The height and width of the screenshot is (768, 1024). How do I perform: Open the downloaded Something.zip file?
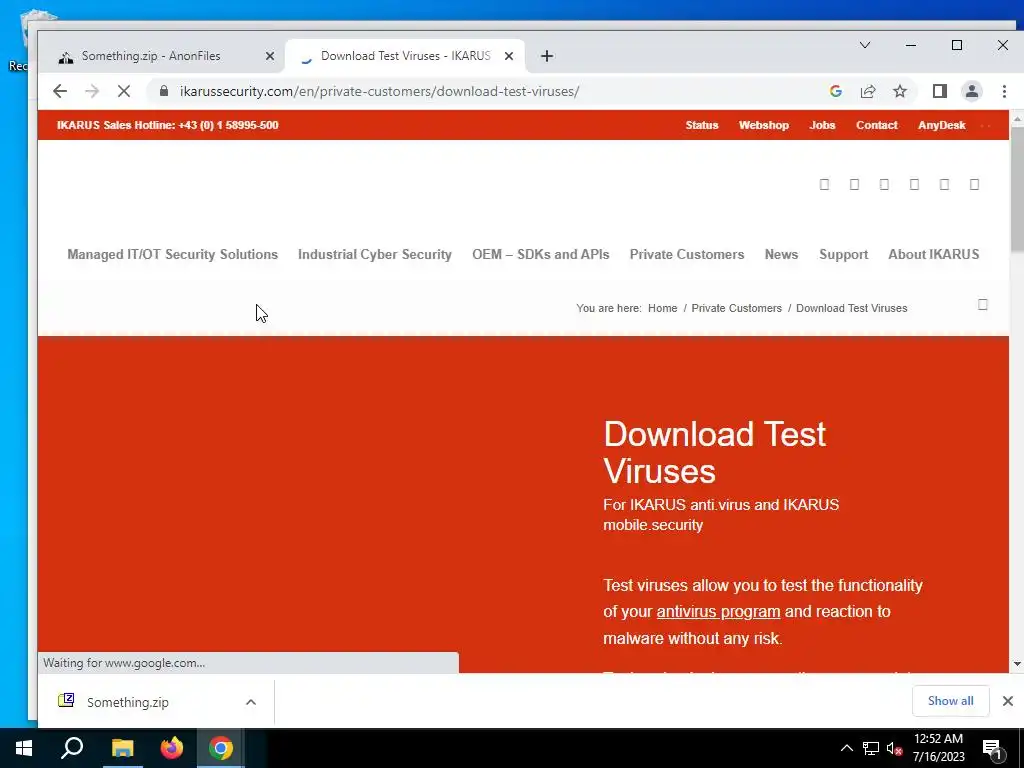click(x=127, y=702)
